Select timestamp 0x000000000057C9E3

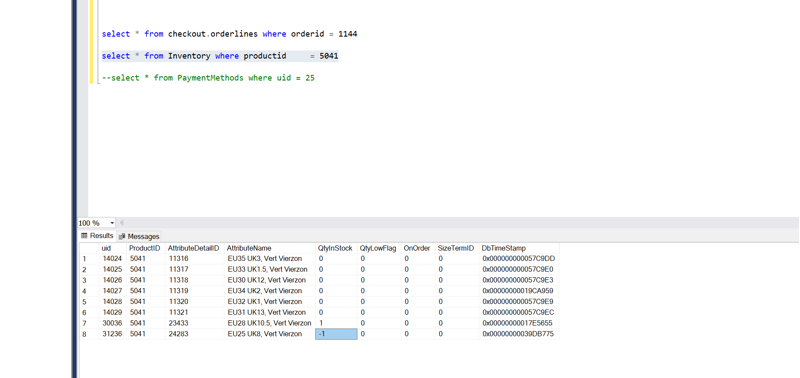(x=519, y=280)
